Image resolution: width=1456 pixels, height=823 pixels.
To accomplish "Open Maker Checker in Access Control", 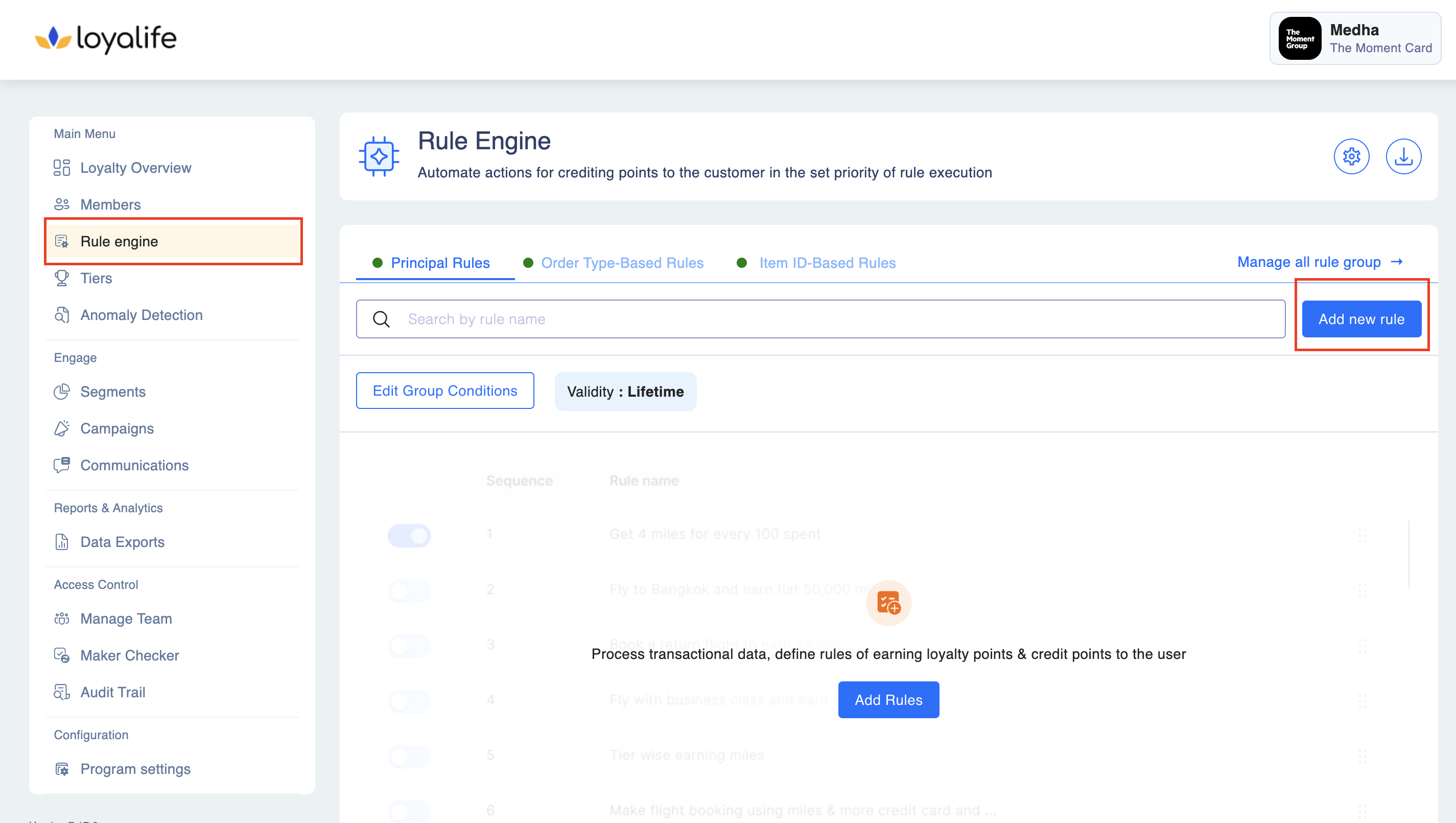I will (129, 655).
